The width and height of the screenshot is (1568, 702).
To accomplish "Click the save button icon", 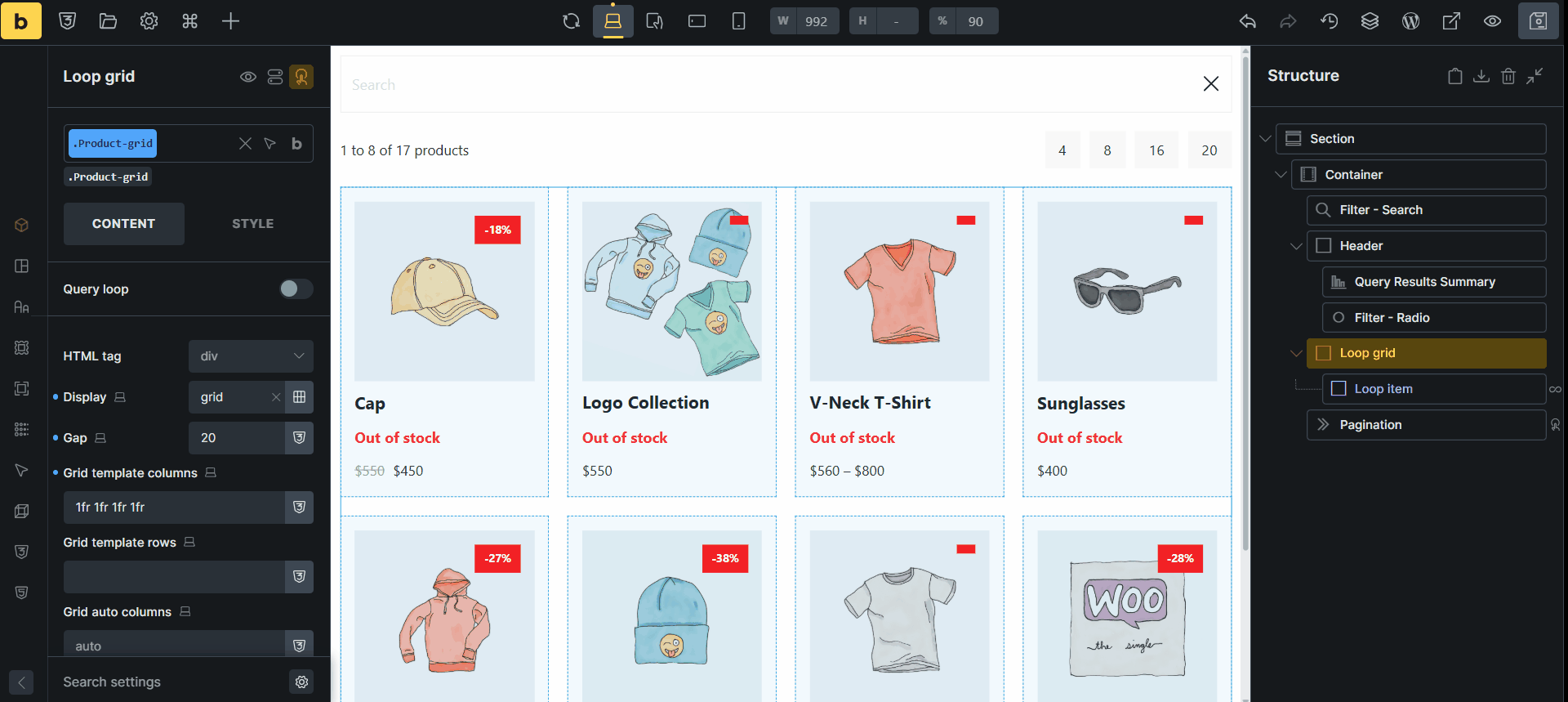I will click(x=1539, y=21).
